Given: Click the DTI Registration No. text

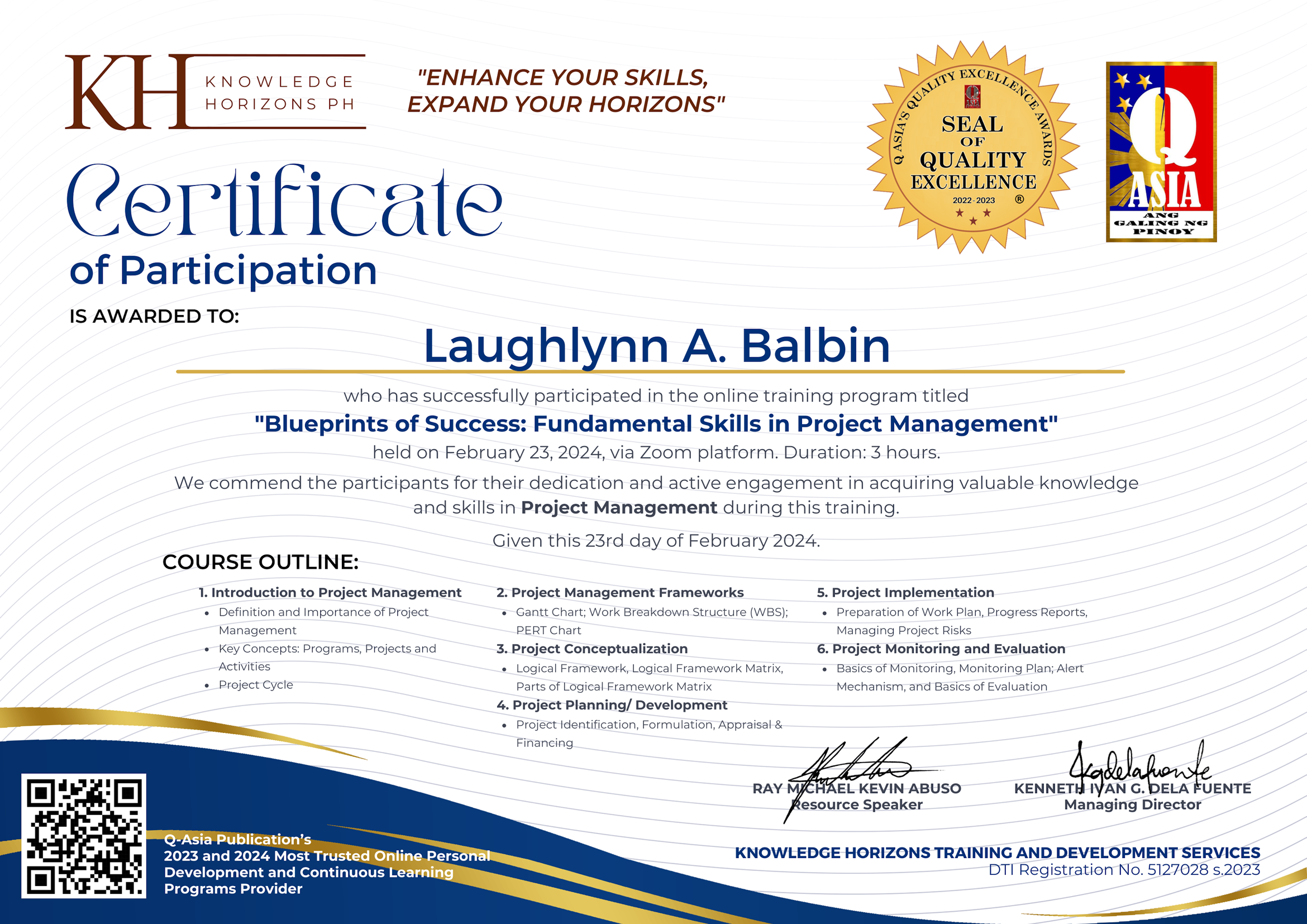Looking at the screenshot, I should click(1124, 870).
